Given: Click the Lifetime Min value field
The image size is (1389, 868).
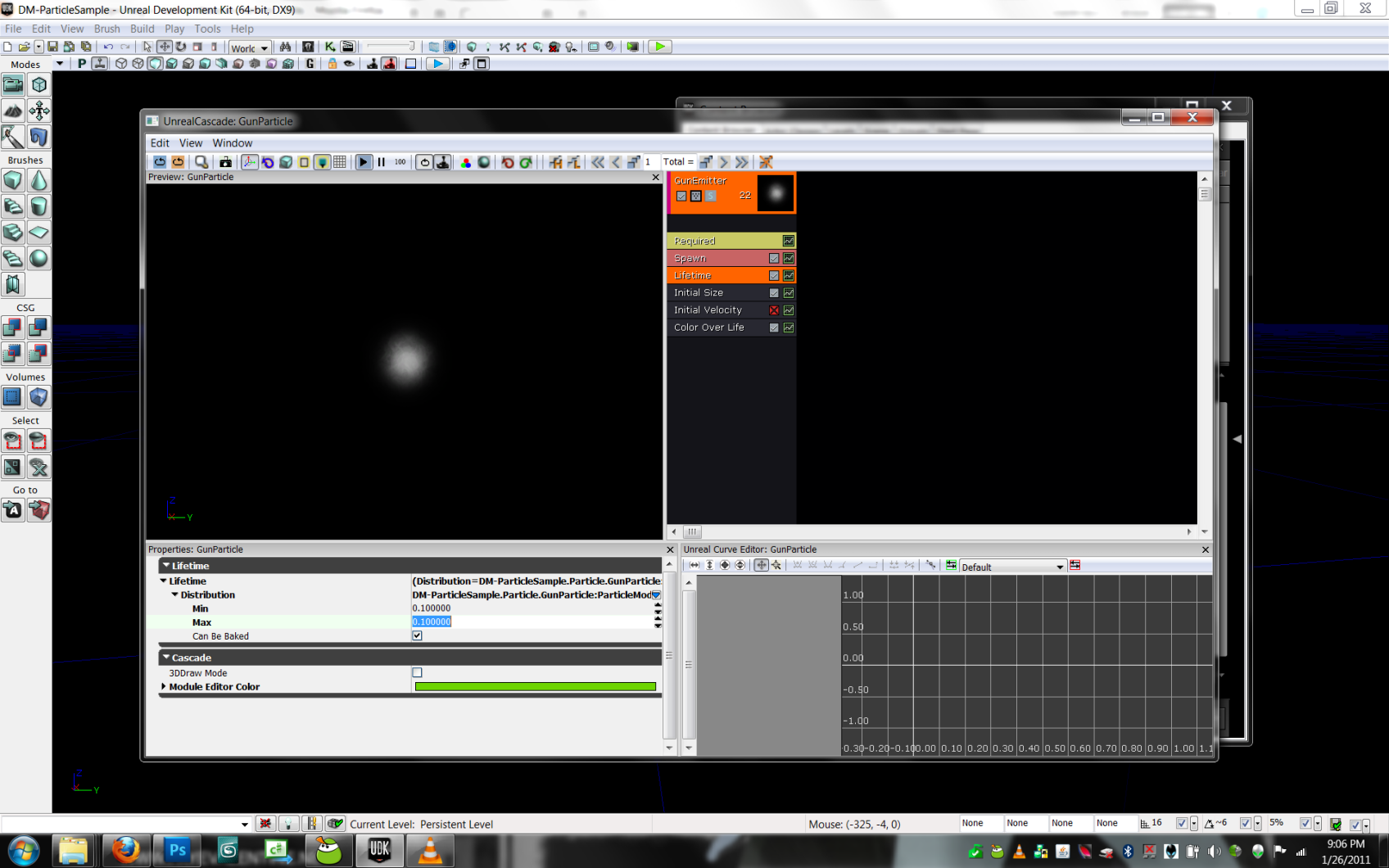Looking at the screenshot, I should tap(531, 608).
